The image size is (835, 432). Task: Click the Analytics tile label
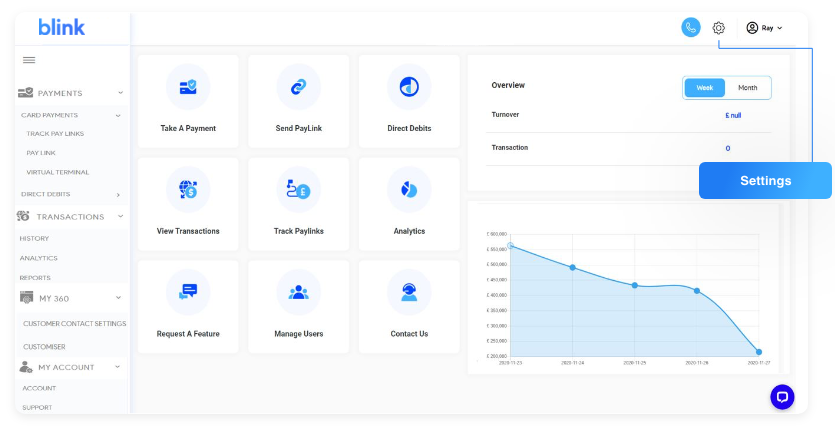tap(409, 231)
